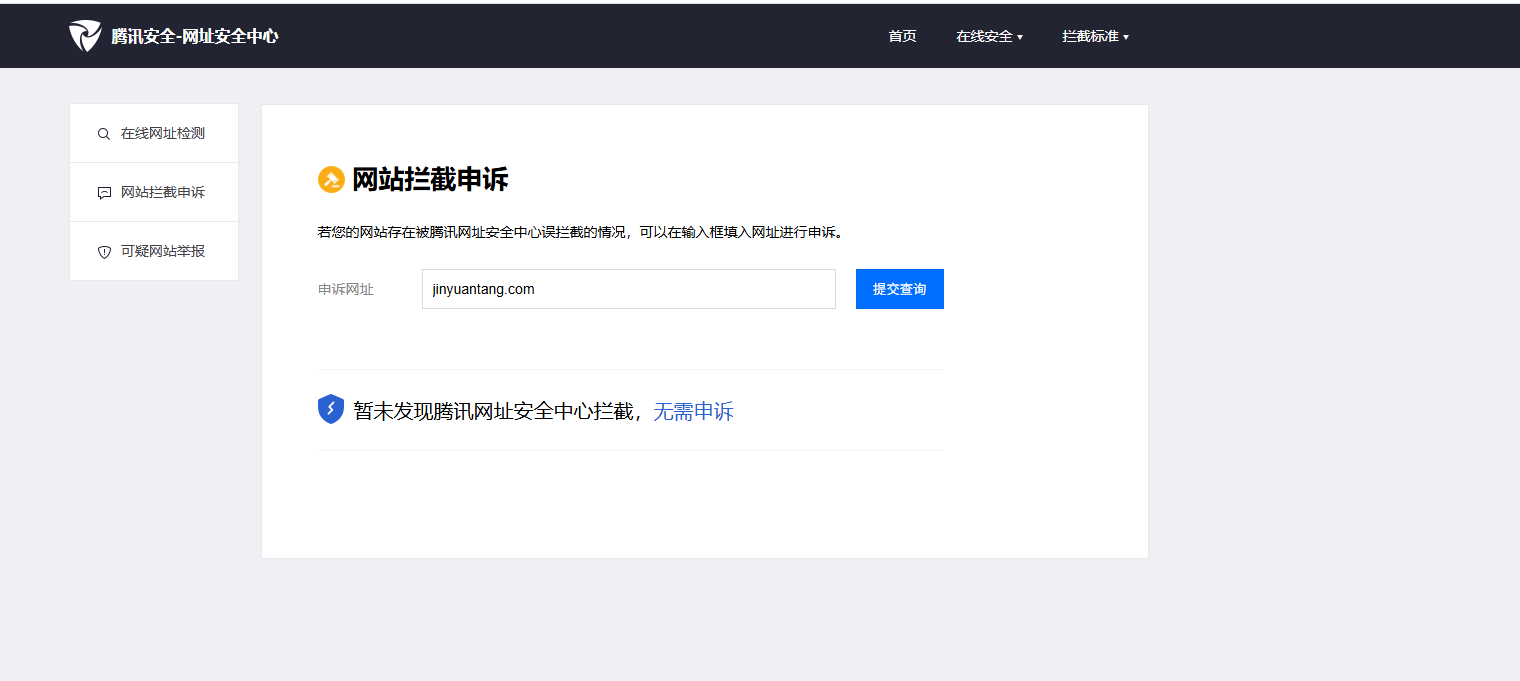Expand the 拦截标准 dropdown menu
The width and height of the screenshot is (1520, 681).
[1095, 36]
